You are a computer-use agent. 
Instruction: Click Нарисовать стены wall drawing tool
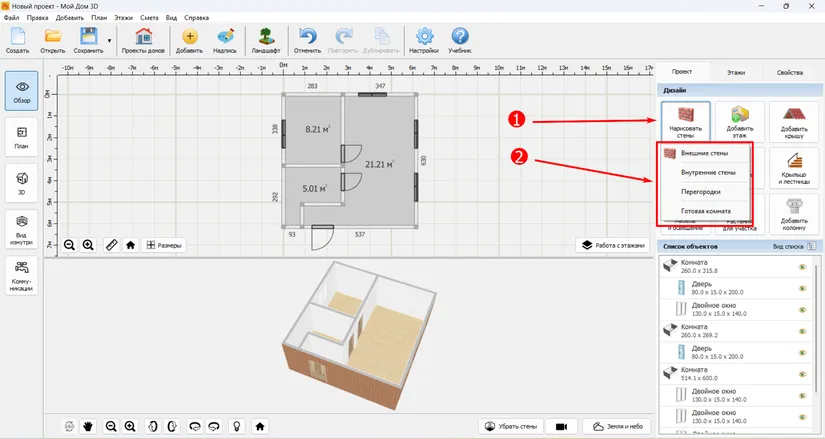tap(686, 122)
